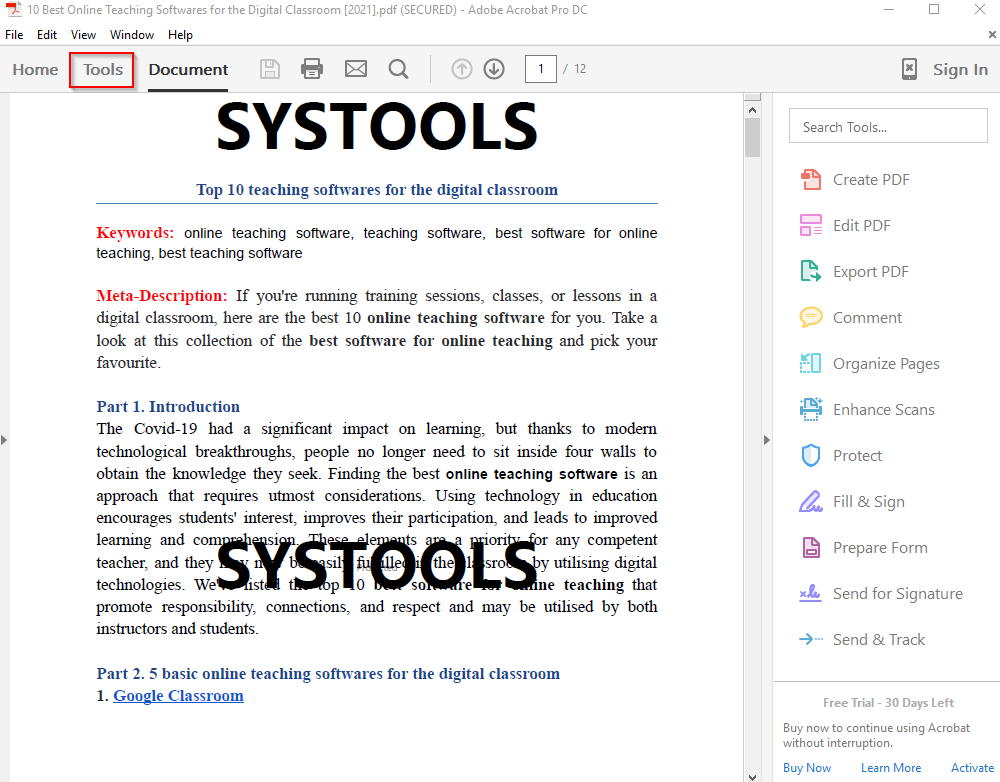Click the Export PDF tool icon
This screenshot has width=1000, height=782.
(x=811, y=272)
